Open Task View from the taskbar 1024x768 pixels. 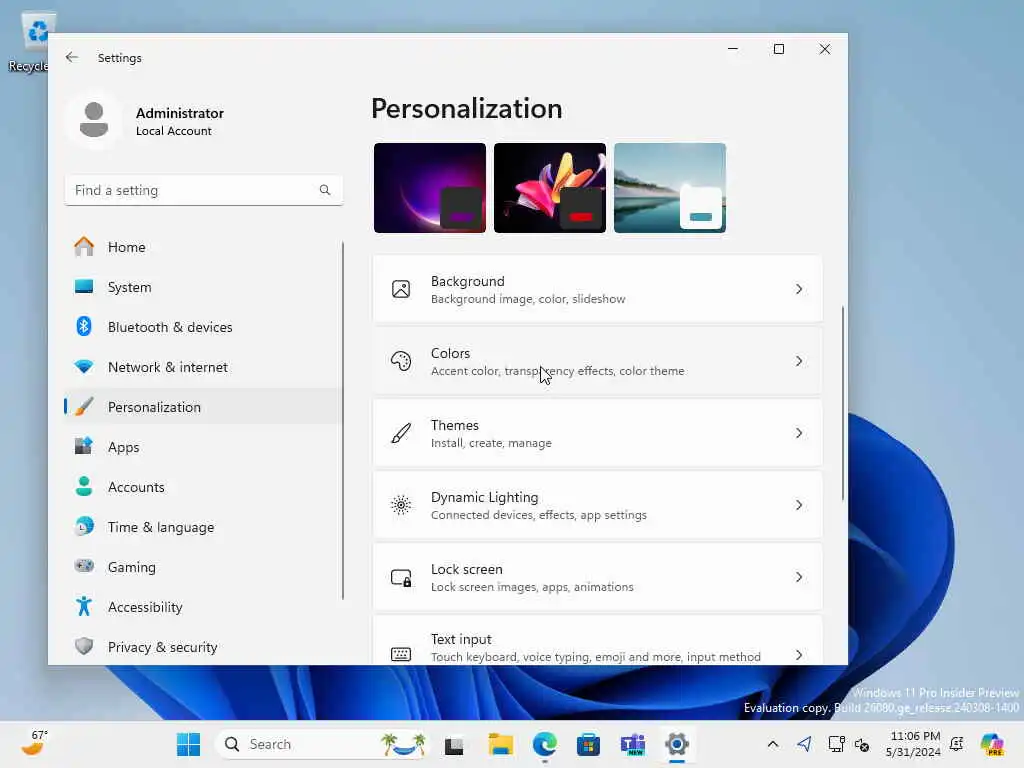[454, 745]
